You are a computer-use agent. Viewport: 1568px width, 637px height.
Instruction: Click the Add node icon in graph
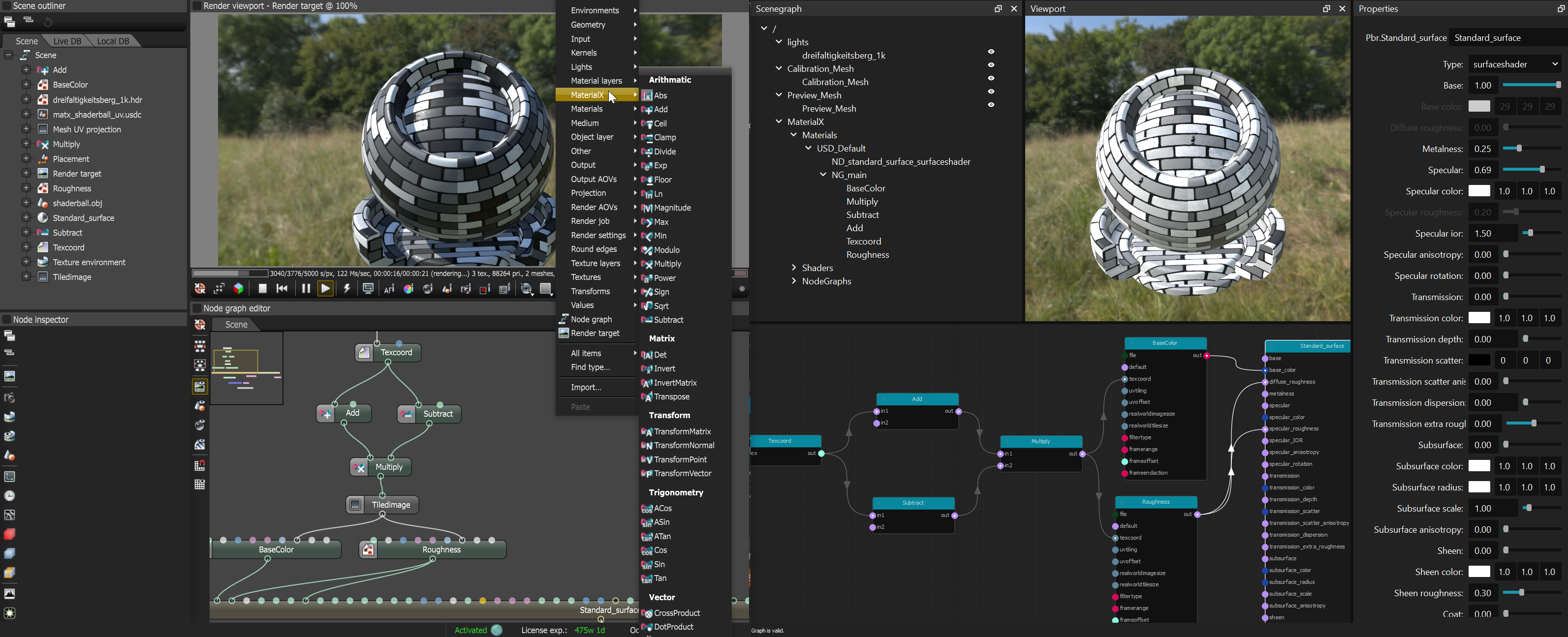pos(326,414)
